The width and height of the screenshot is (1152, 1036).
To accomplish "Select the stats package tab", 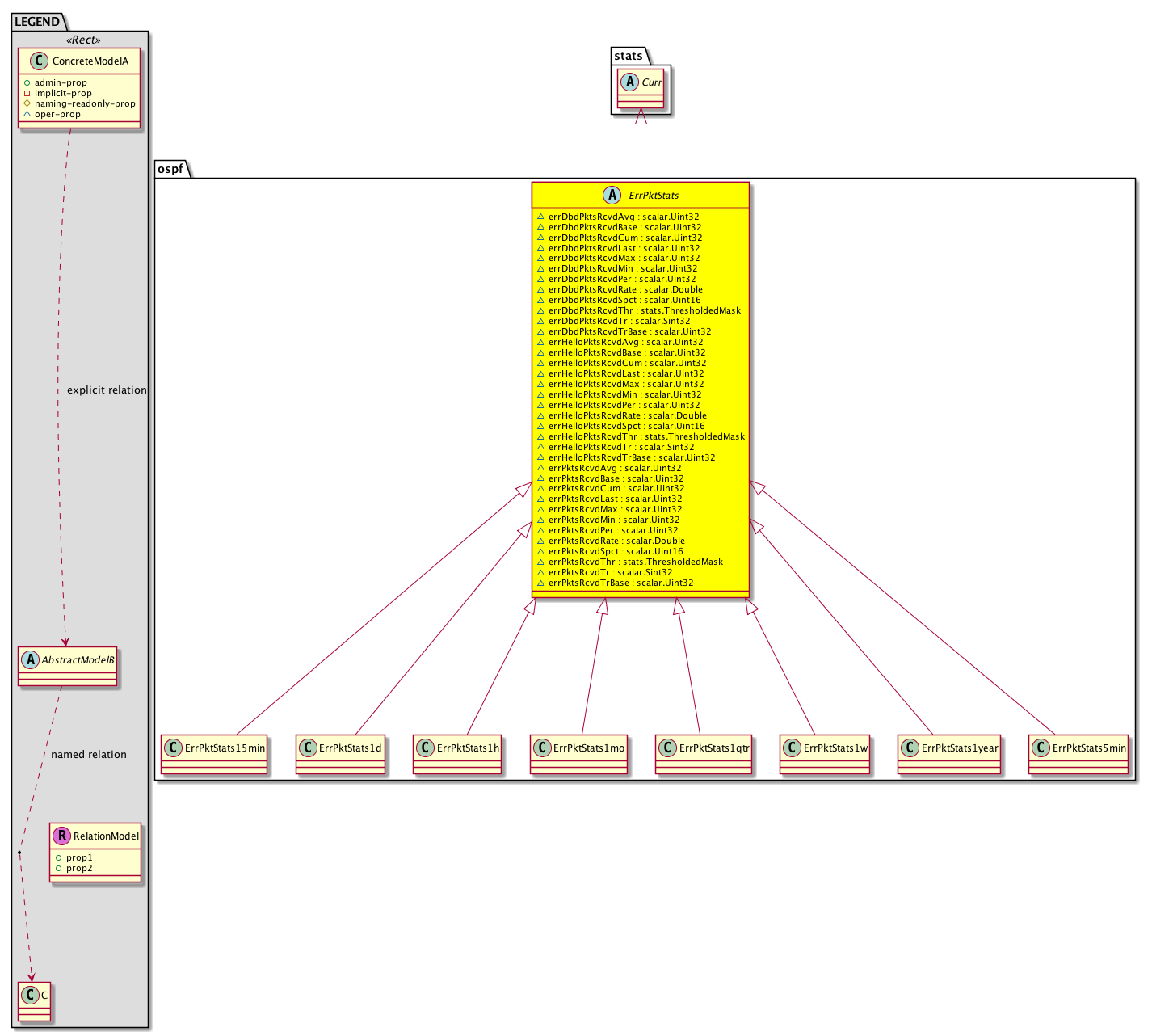I will 628,56.
